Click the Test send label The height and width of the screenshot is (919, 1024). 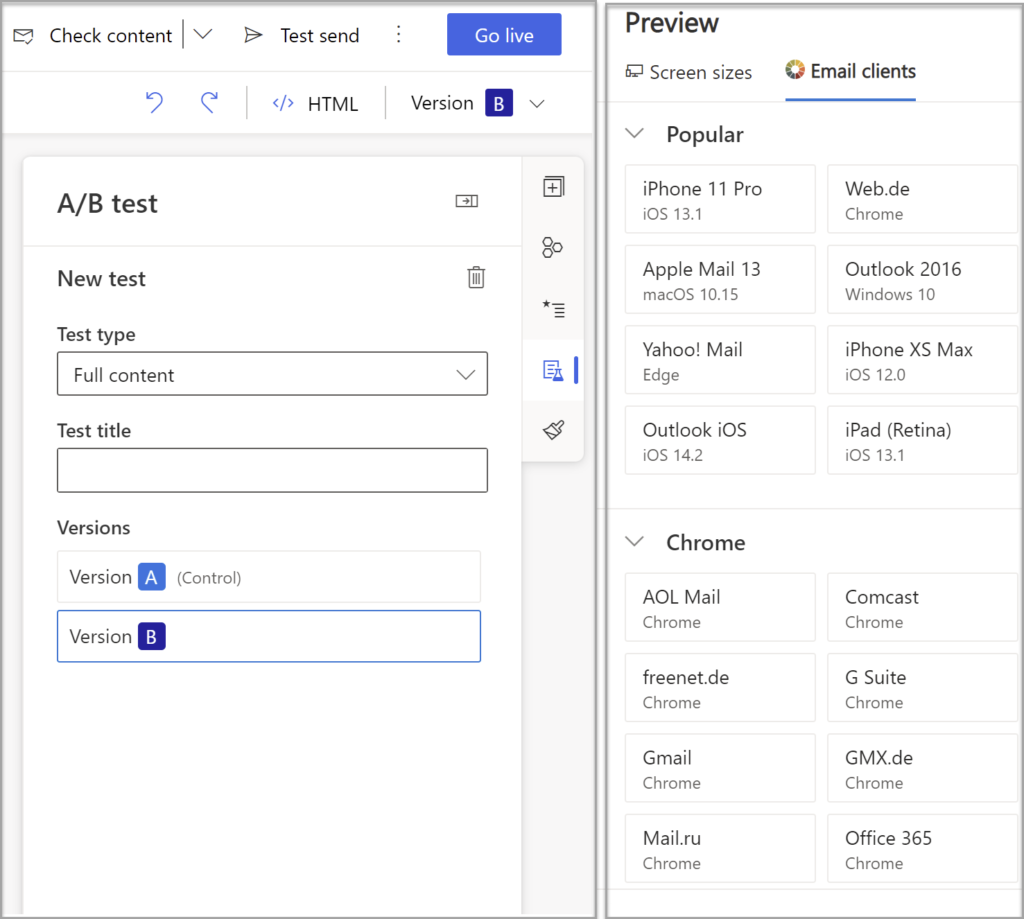tap(320, 35)
